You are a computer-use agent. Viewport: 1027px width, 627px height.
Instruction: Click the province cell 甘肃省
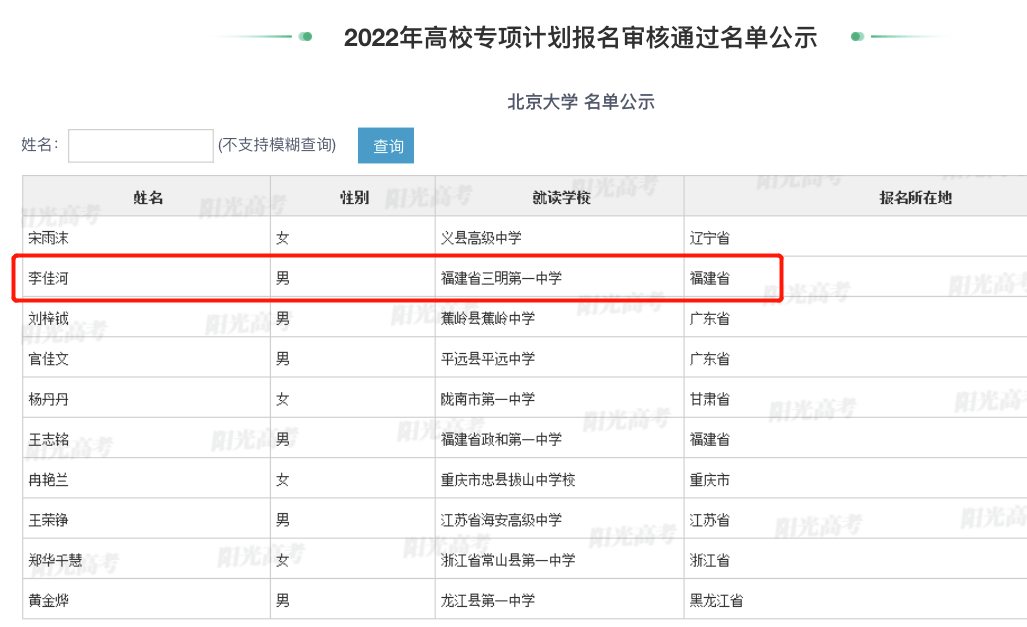tap(709, 400)
